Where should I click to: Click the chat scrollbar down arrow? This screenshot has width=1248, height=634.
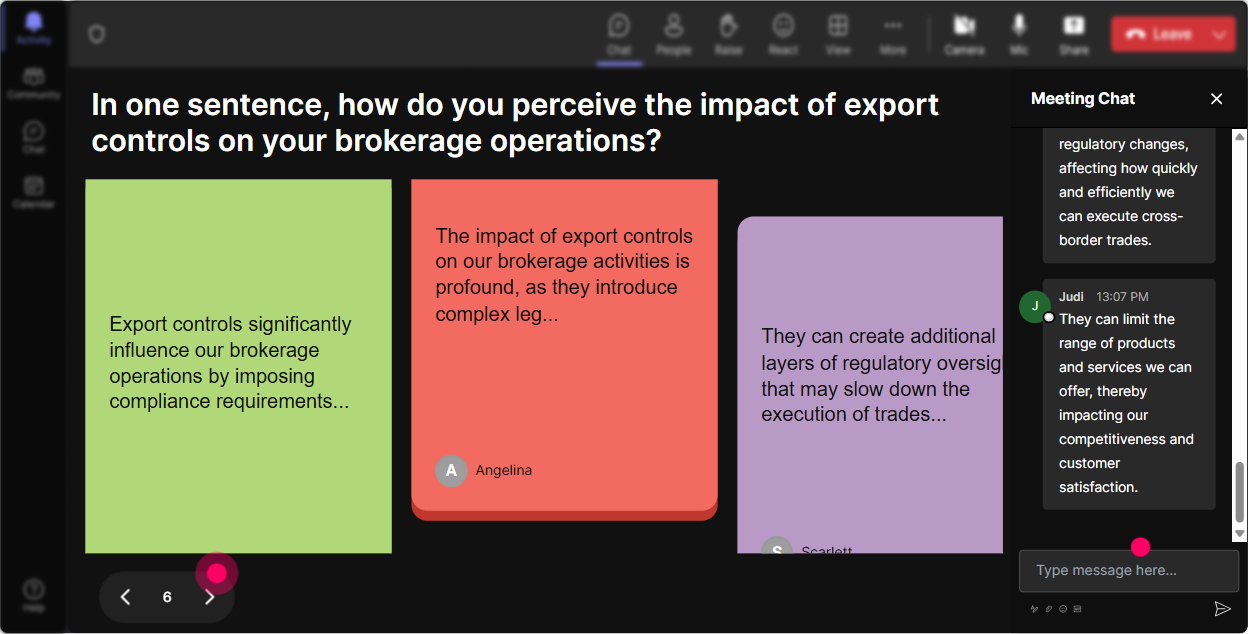click(x=1240, y=535)
